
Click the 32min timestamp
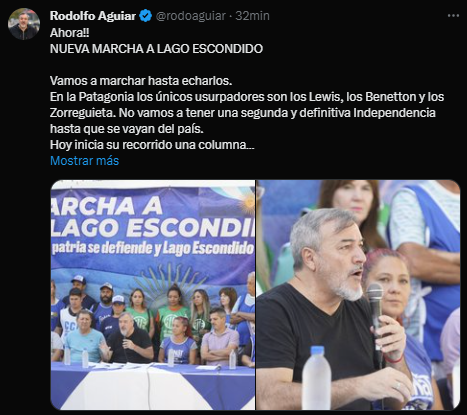point(252,16)
